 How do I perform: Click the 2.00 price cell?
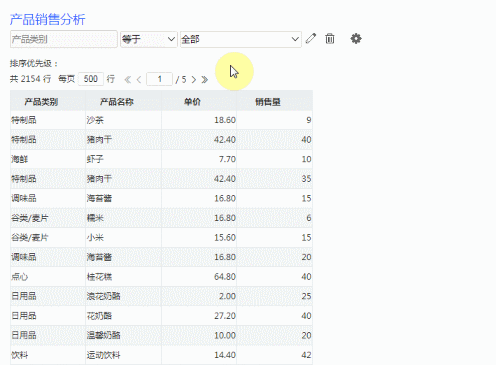199,296
